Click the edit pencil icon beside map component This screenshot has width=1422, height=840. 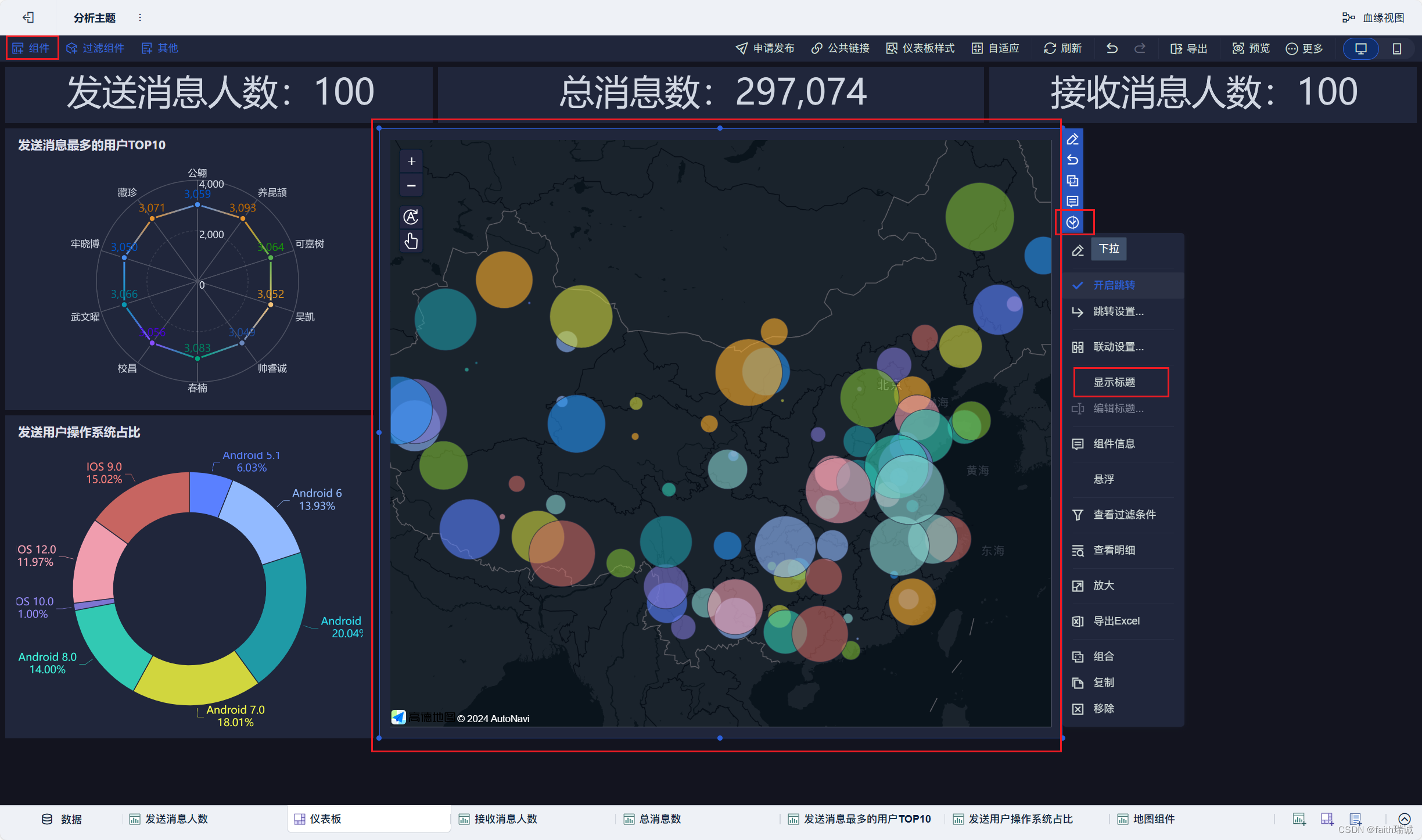point(1072,139)
